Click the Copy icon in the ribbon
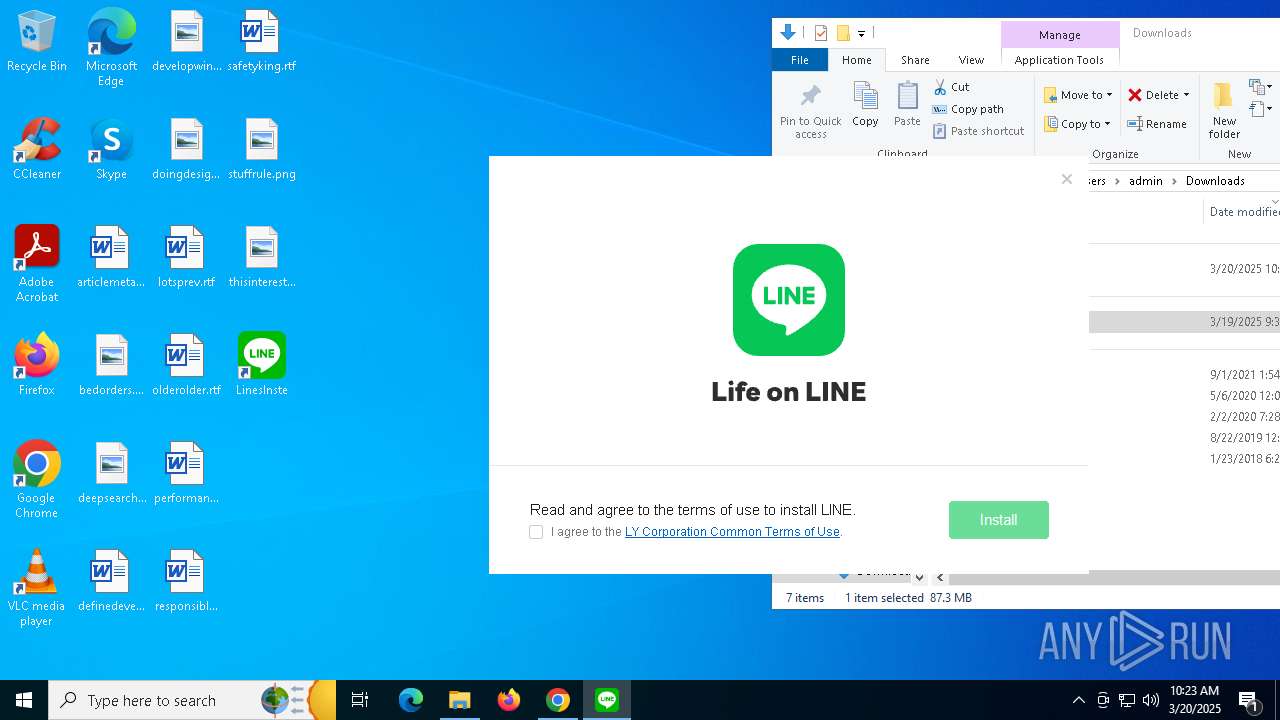The image size is (1280, 720). [865, 105]
